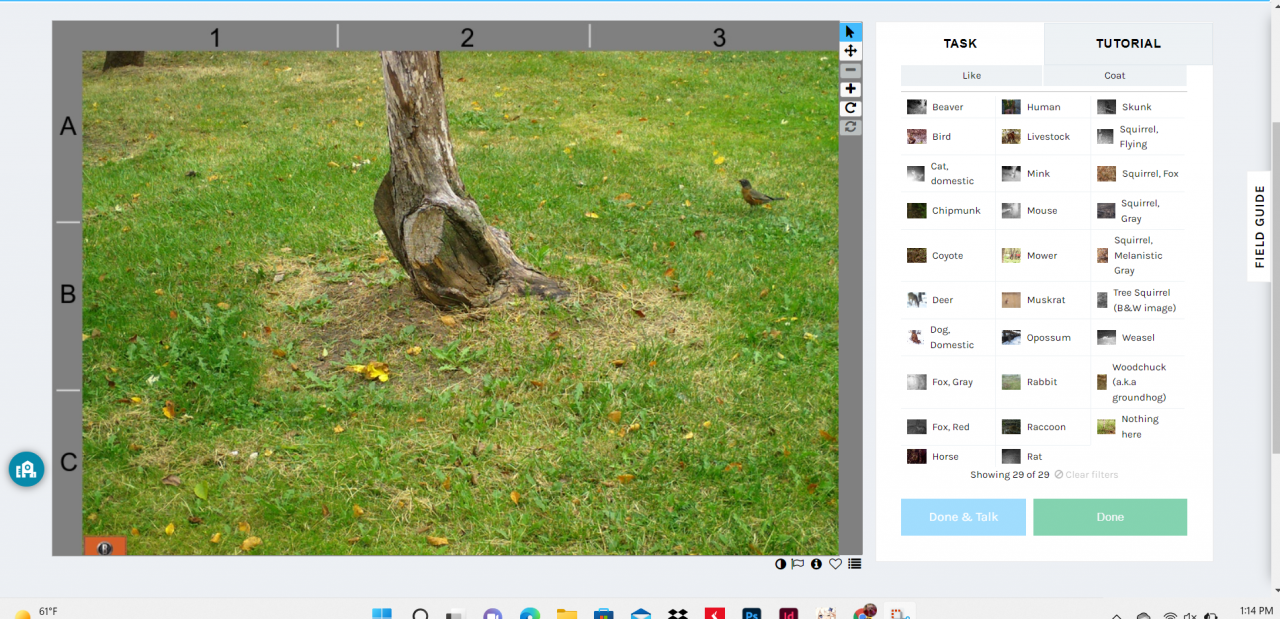
Task: Open the round teal accessibility widget
Action: coord(26,468)
